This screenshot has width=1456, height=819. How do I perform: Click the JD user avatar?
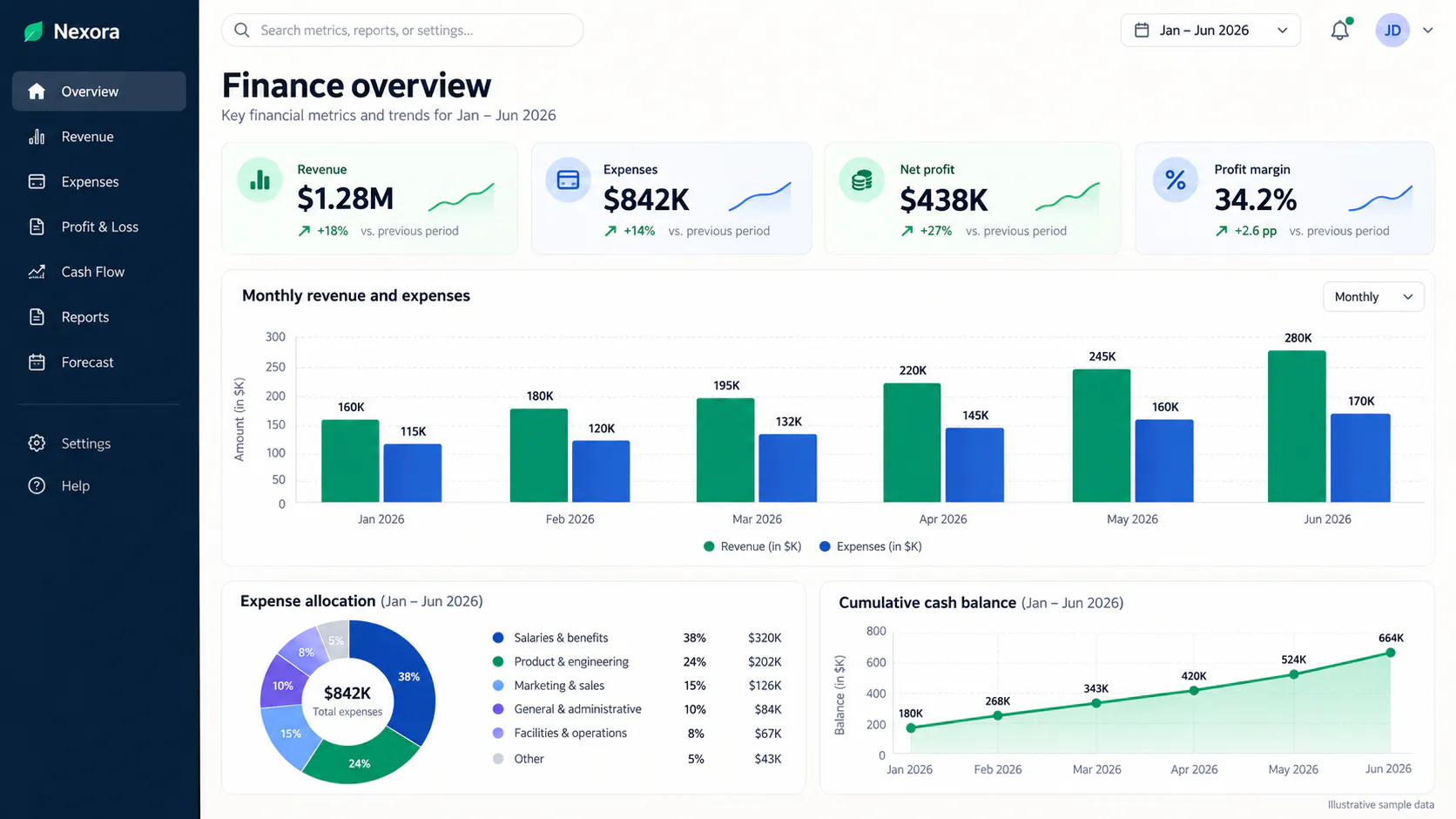pos(1392,30)
